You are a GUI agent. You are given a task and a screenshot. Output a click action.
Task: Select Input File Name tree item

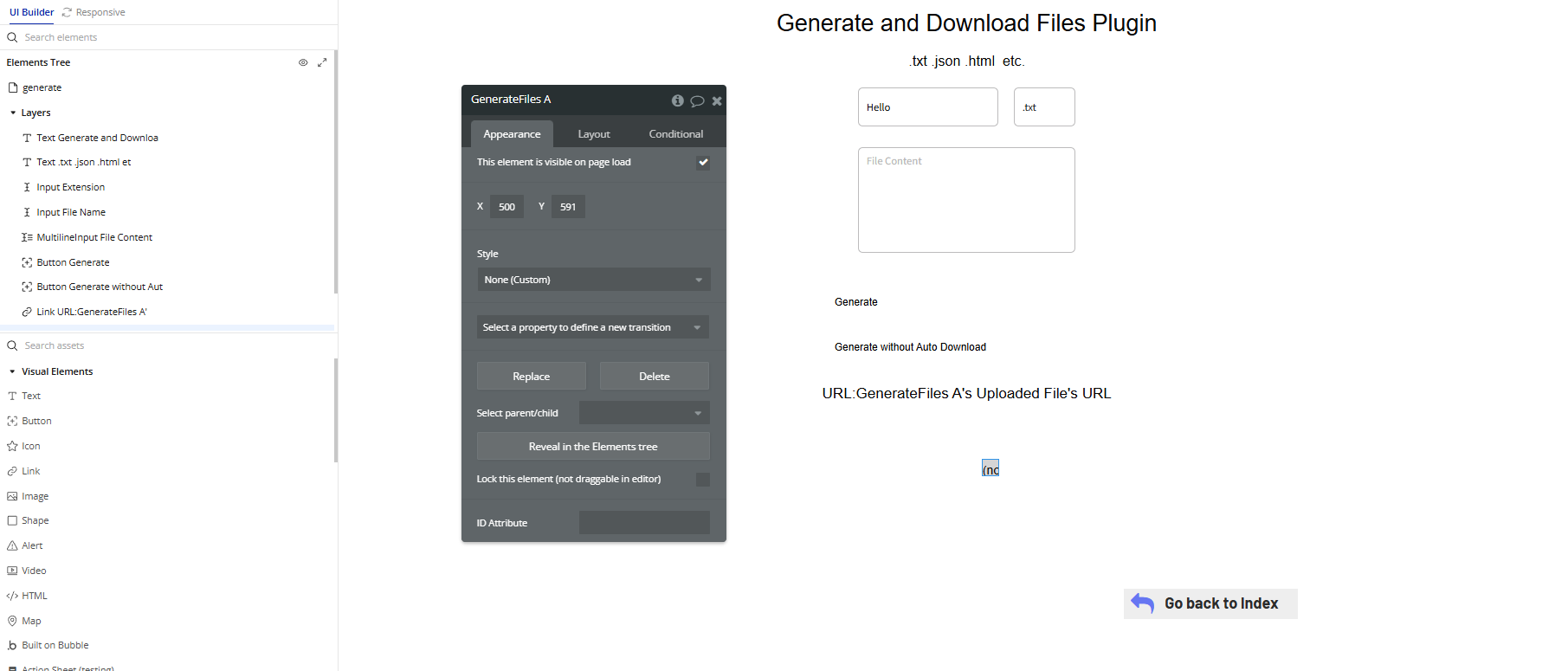click(71, 212)
